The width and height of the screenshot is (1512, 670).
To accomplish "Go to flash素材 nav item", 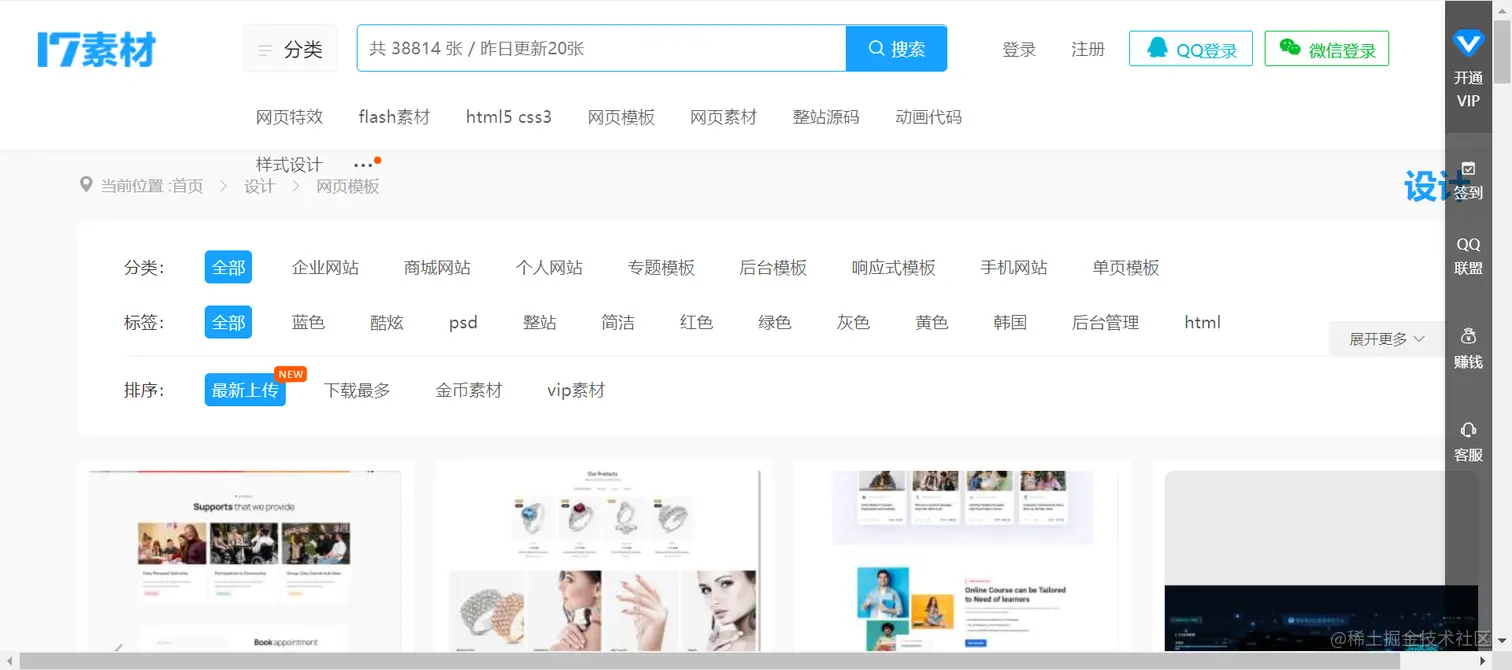I will (x=394, y=117).
